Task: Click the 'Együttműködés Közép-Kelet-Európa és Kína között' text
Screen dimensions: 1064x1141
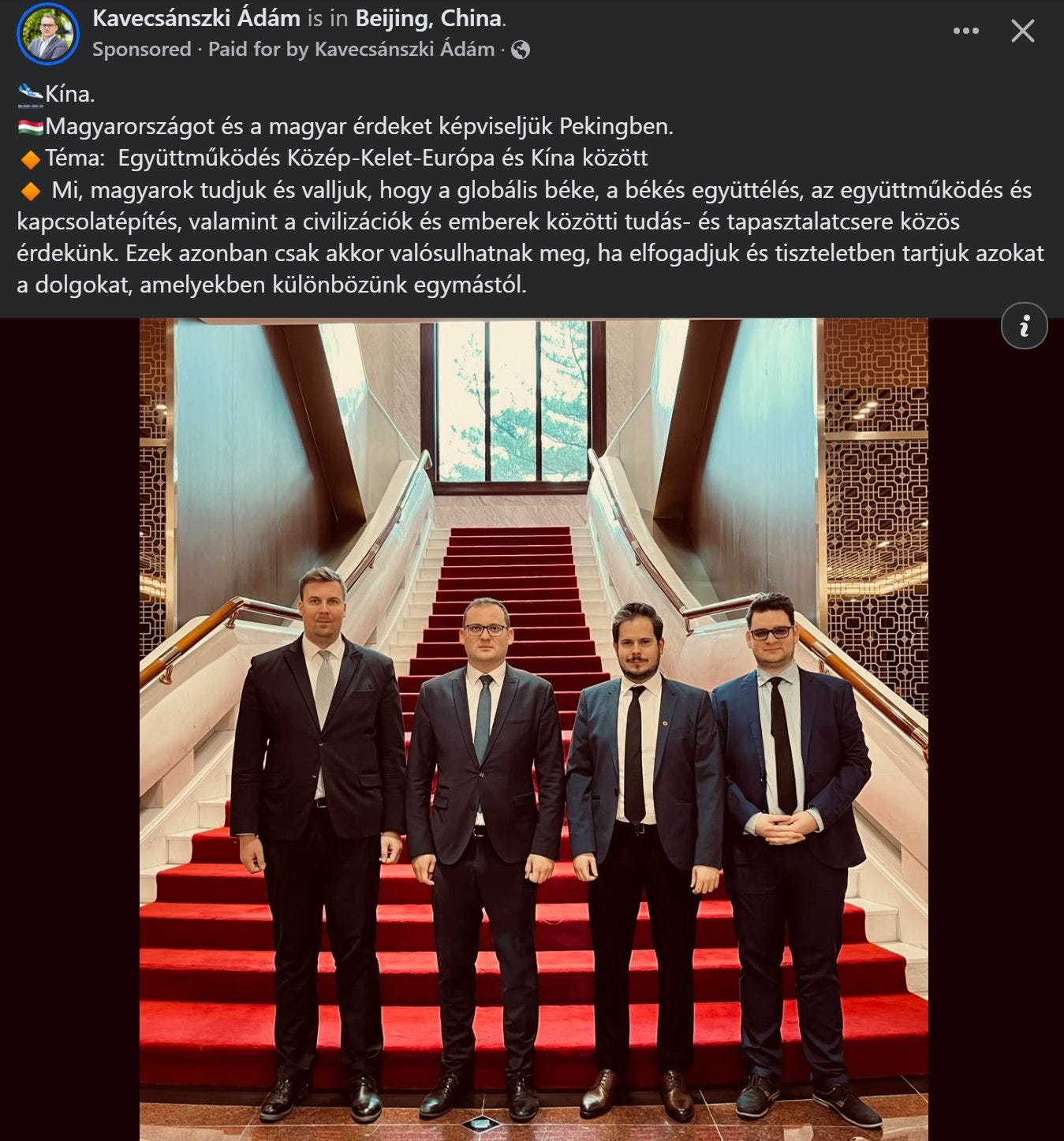Action: click(383, 158)
